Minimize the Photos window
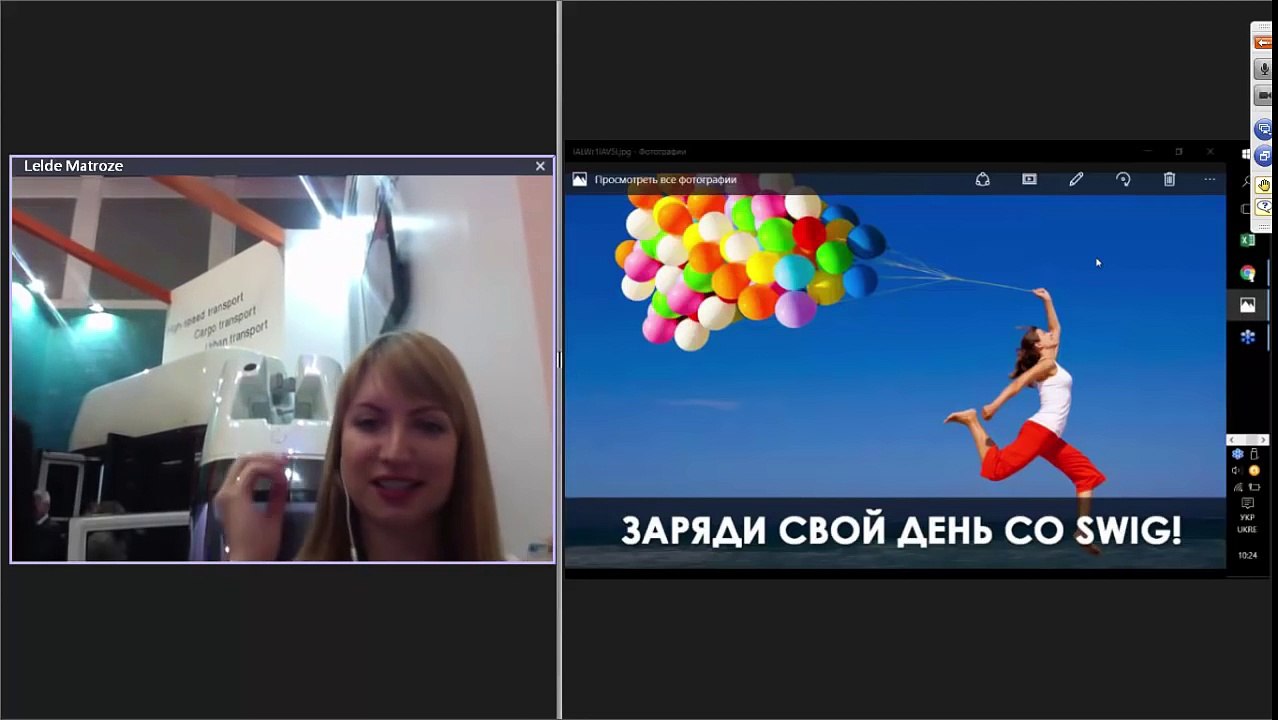The image size is (1278, 720). 1147,152
